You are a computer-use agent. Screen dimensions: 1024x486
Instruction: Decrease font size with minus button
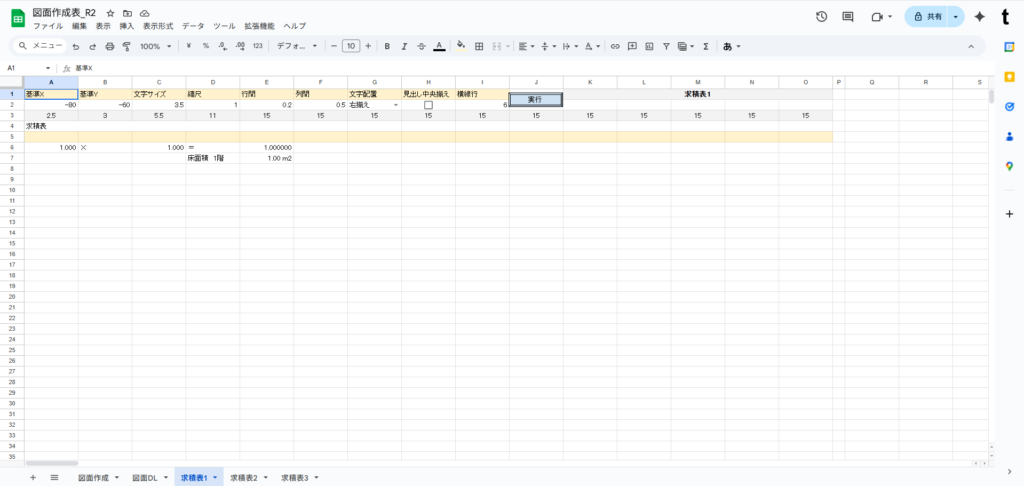(x=334, y=46)
